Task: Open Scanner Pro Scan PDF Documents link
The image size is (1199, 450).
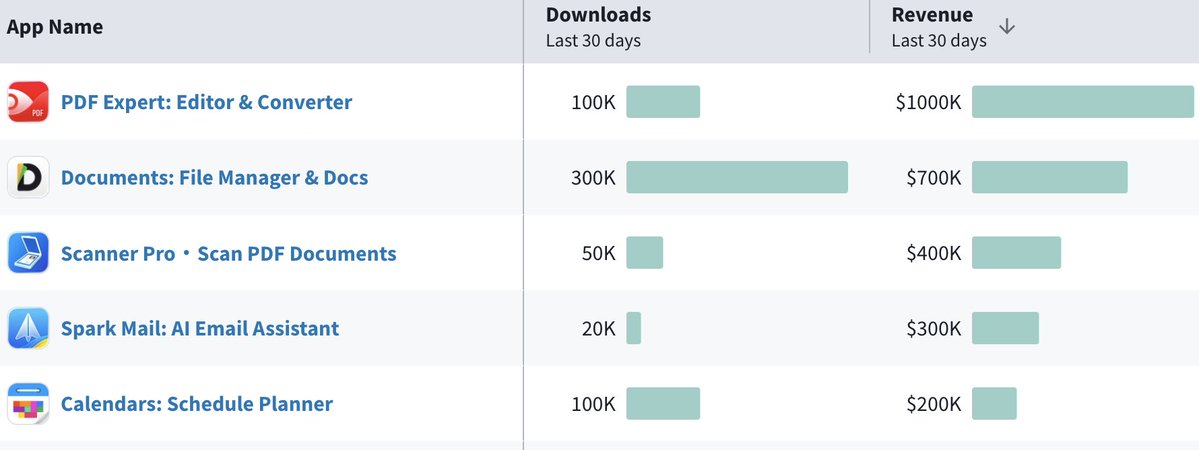Action: [x=228, y=253]
